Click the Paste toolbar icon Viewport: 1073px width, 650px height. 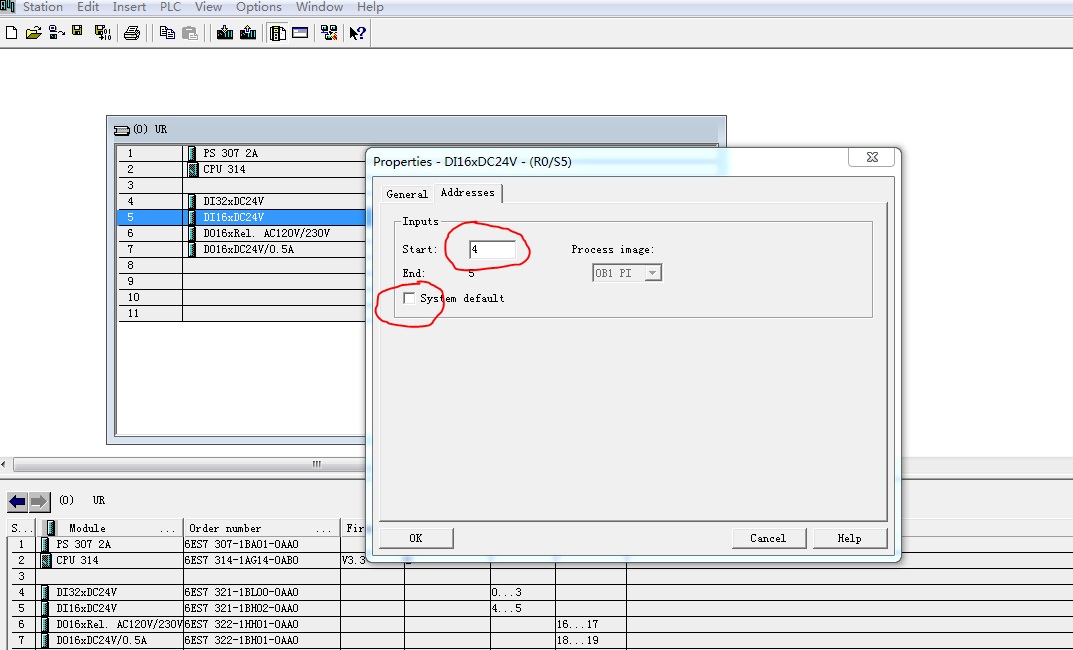190,32
